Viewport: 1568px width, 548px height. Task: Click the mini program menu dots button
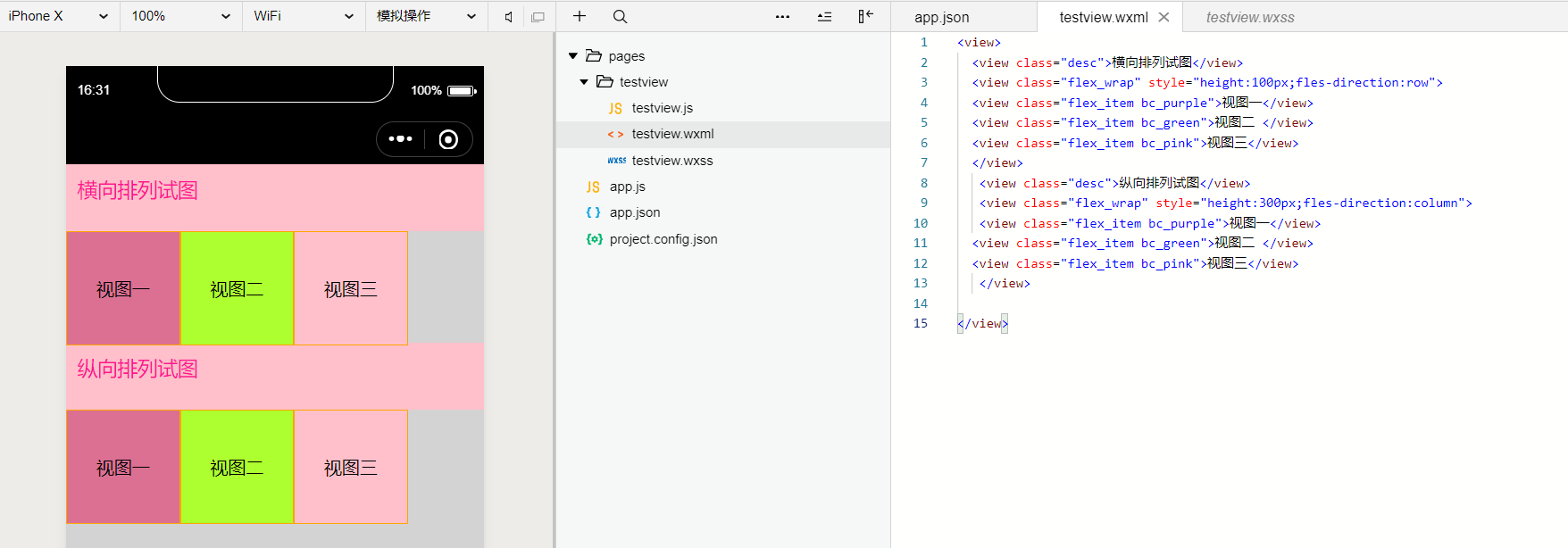click(x=400, y=139)
